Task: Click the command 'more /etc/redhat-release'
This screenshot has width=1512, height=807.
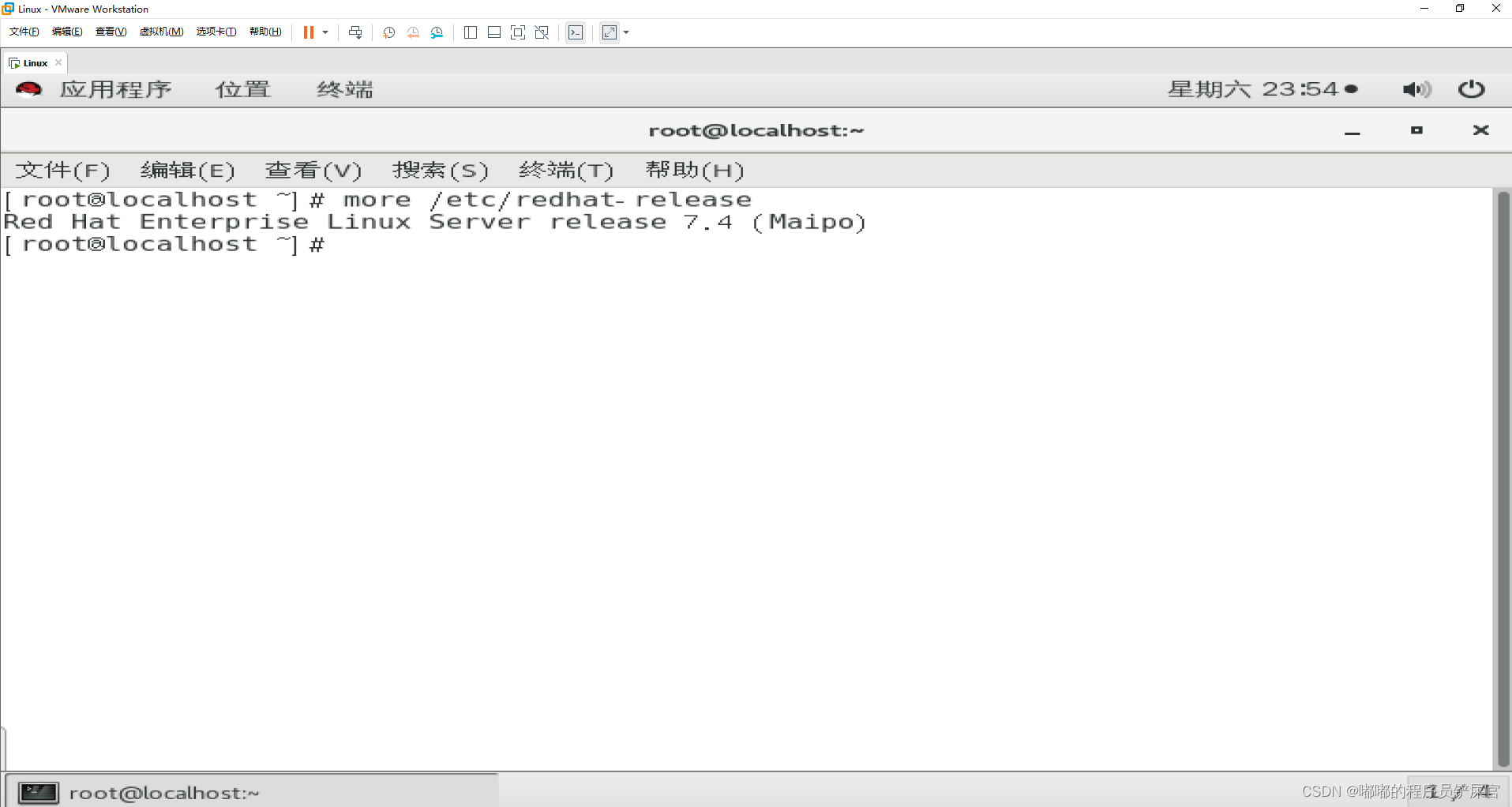Action: 547,200
